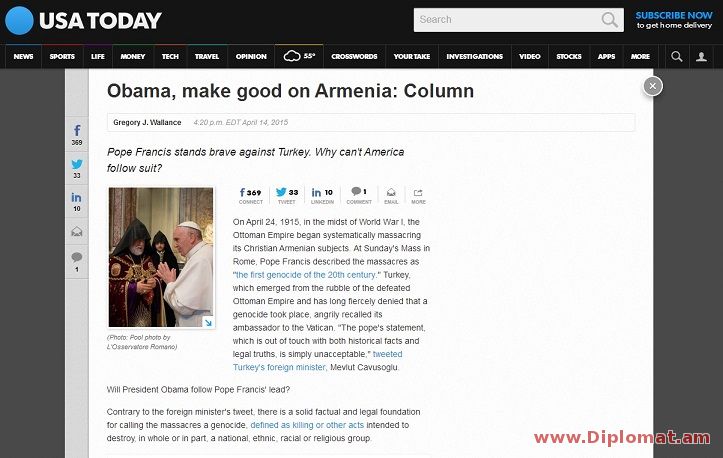Follow "the first genocide of the 20th century" link
Viewport: 723px width, 458px height.
point(305,275)
